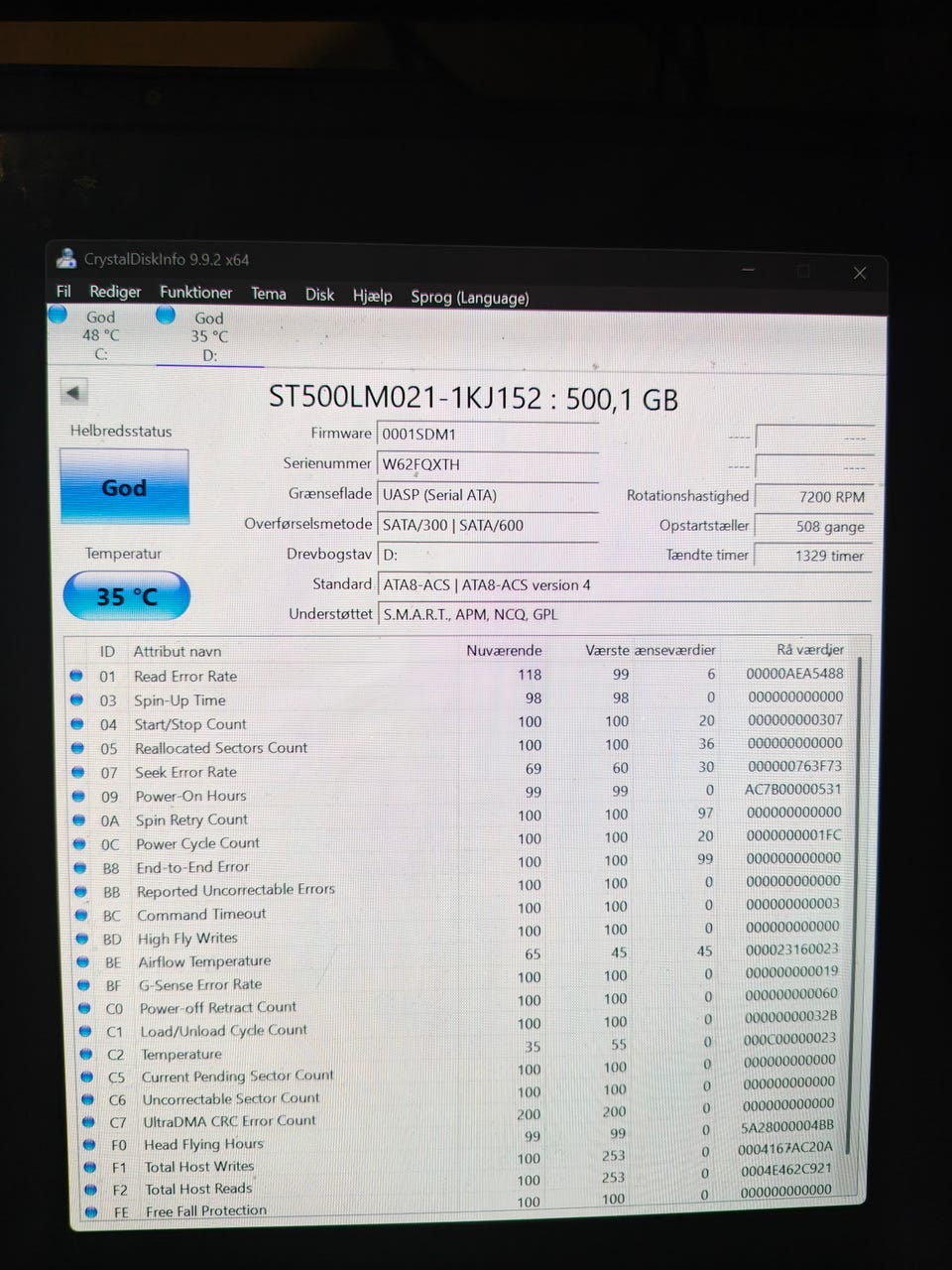
Task: Open the Hjælp menu
Action: pyautogui.click(x=372, y=296)
